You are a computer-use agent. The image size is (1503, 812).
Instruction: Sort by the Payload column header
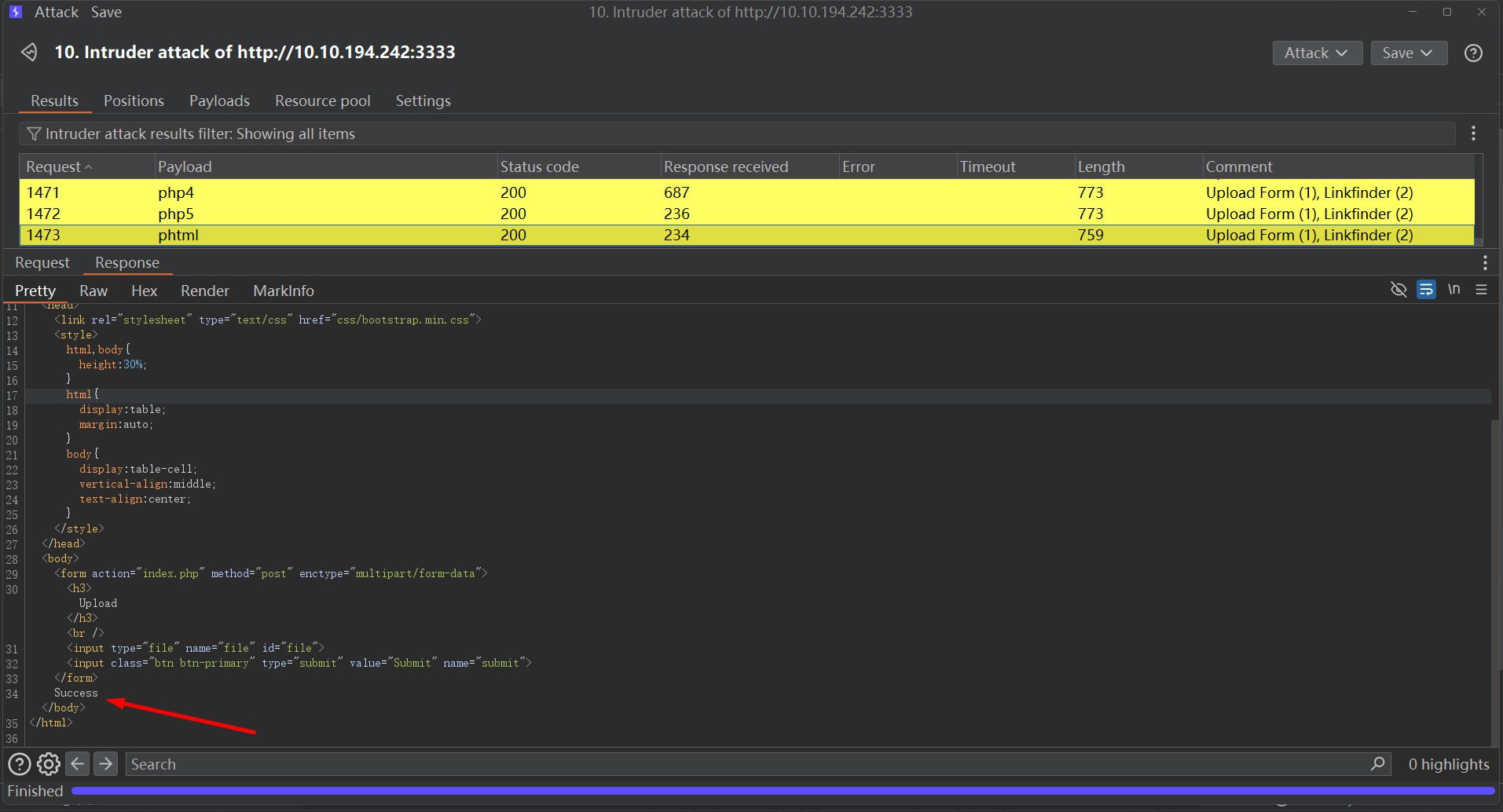(325, 166)
